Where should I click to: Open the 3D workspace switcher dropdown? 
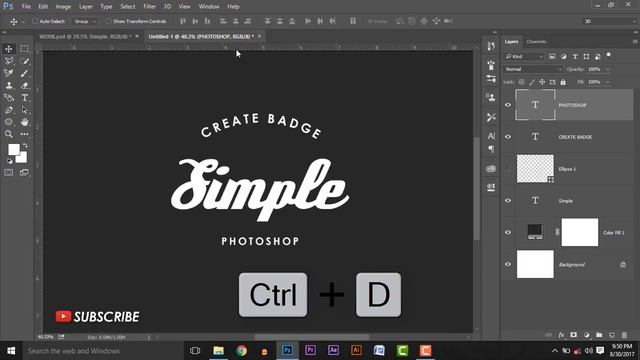609,21
